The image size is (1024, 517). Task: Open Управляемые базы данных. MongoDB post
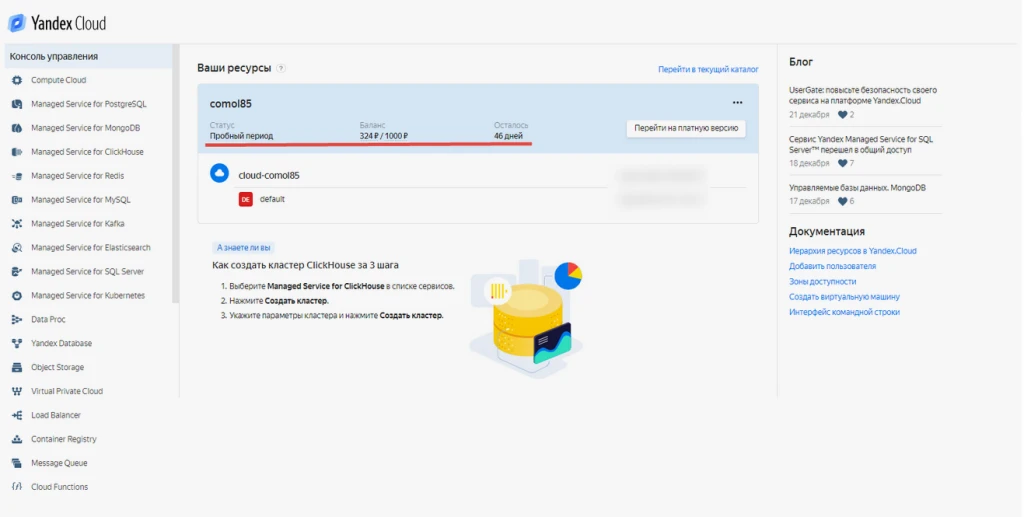857,188
